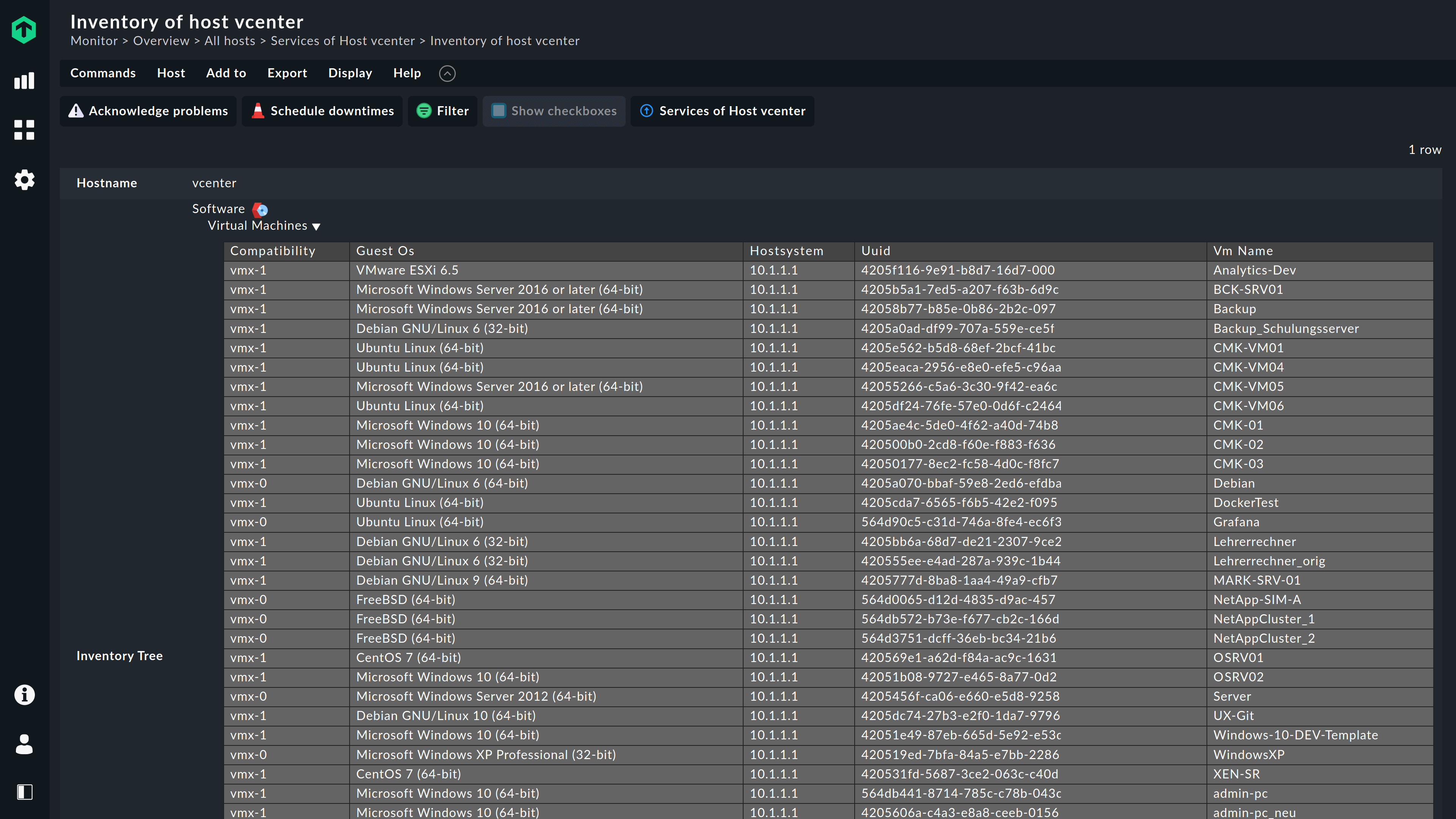Click the Overview breadcrumb link
This screenshot has width=1456, height=819.
pyautogui.click(x=161, y=41)
